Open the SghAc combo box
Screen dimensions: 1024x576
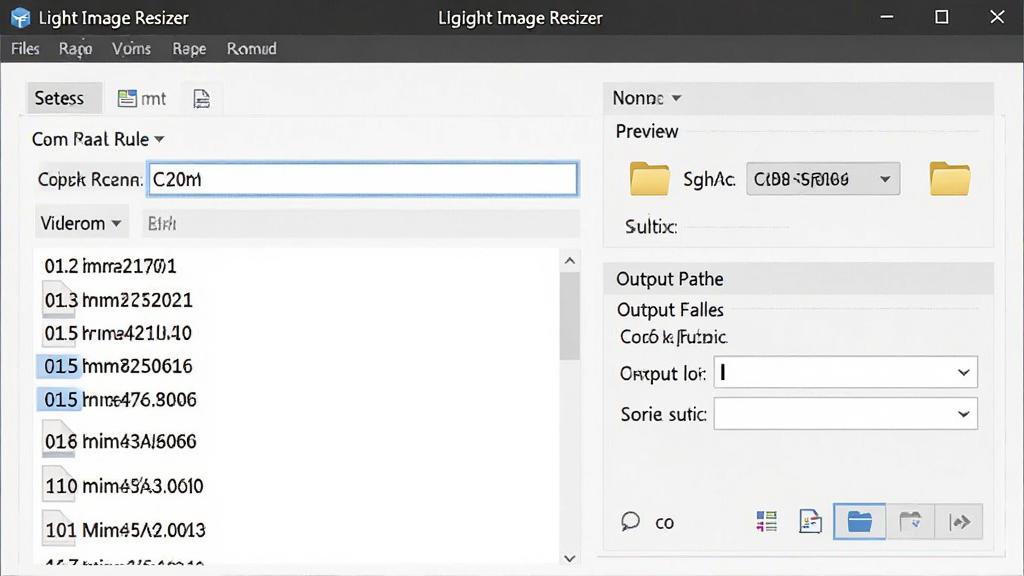pos(823,179)
